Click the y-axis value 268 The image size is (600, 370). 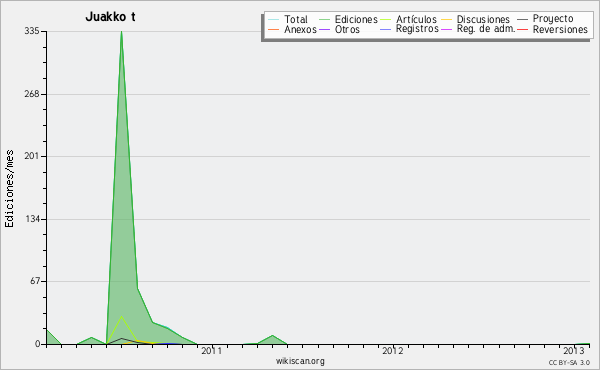point(32,94)
